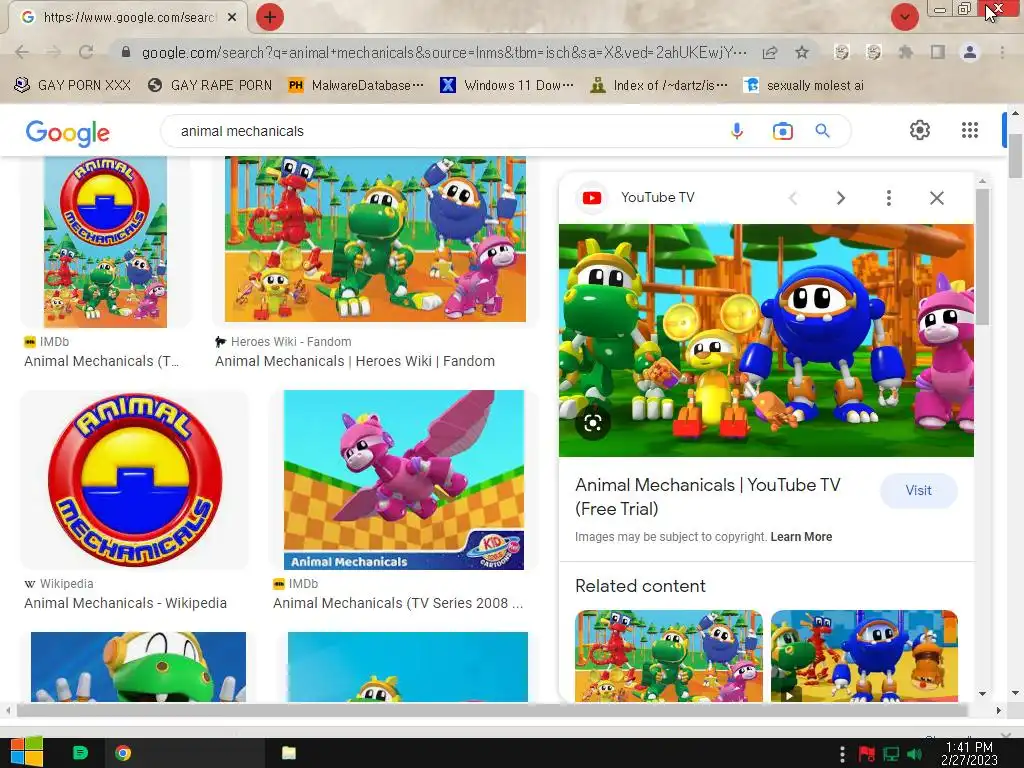
Task: Open a new browser tab with the plus button
Action: (x=270, y=17)
